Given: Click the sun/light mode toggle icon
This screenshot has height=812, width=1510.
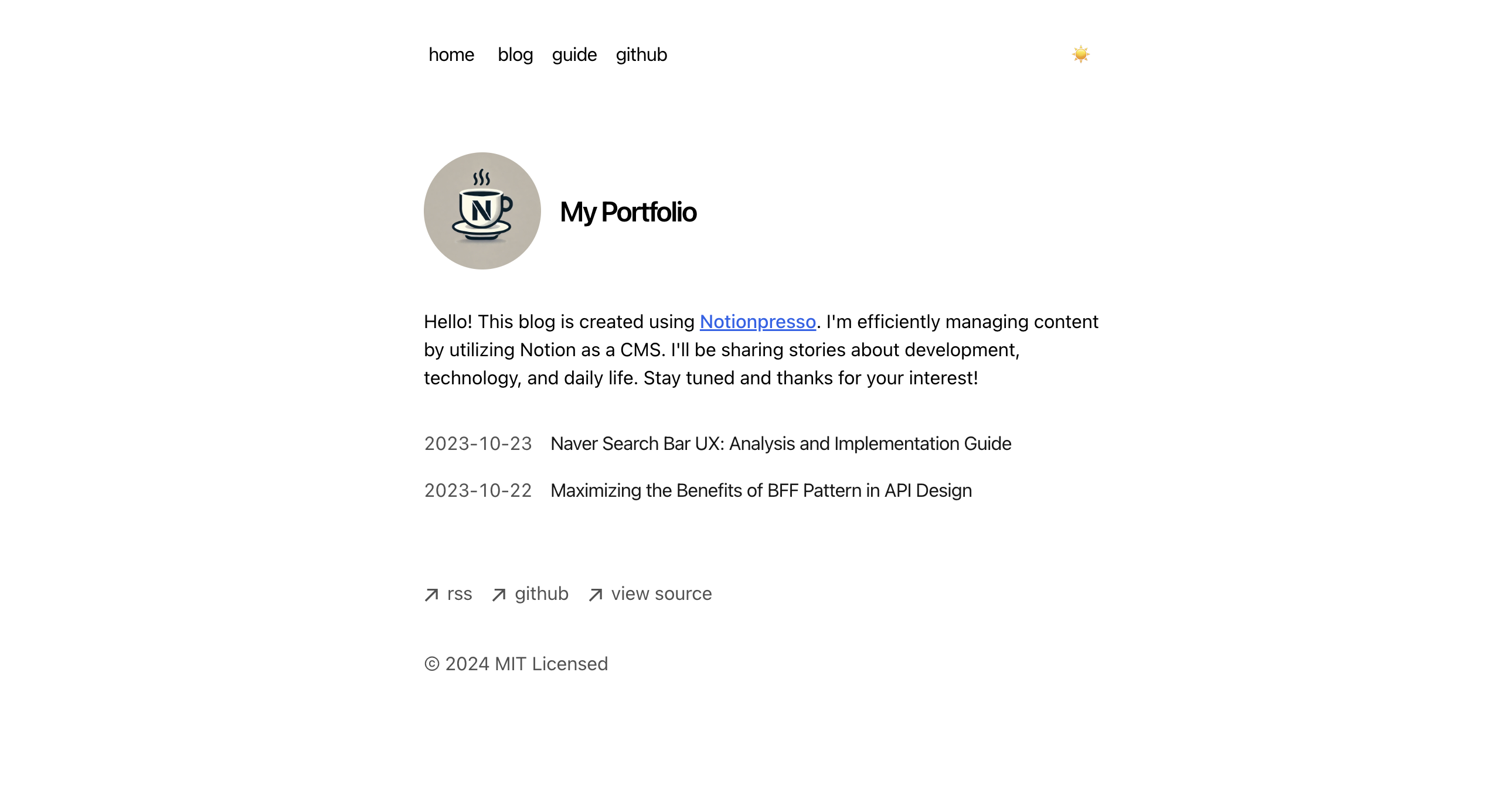Looking at the screenshot, I should (x=1081, y=54).
